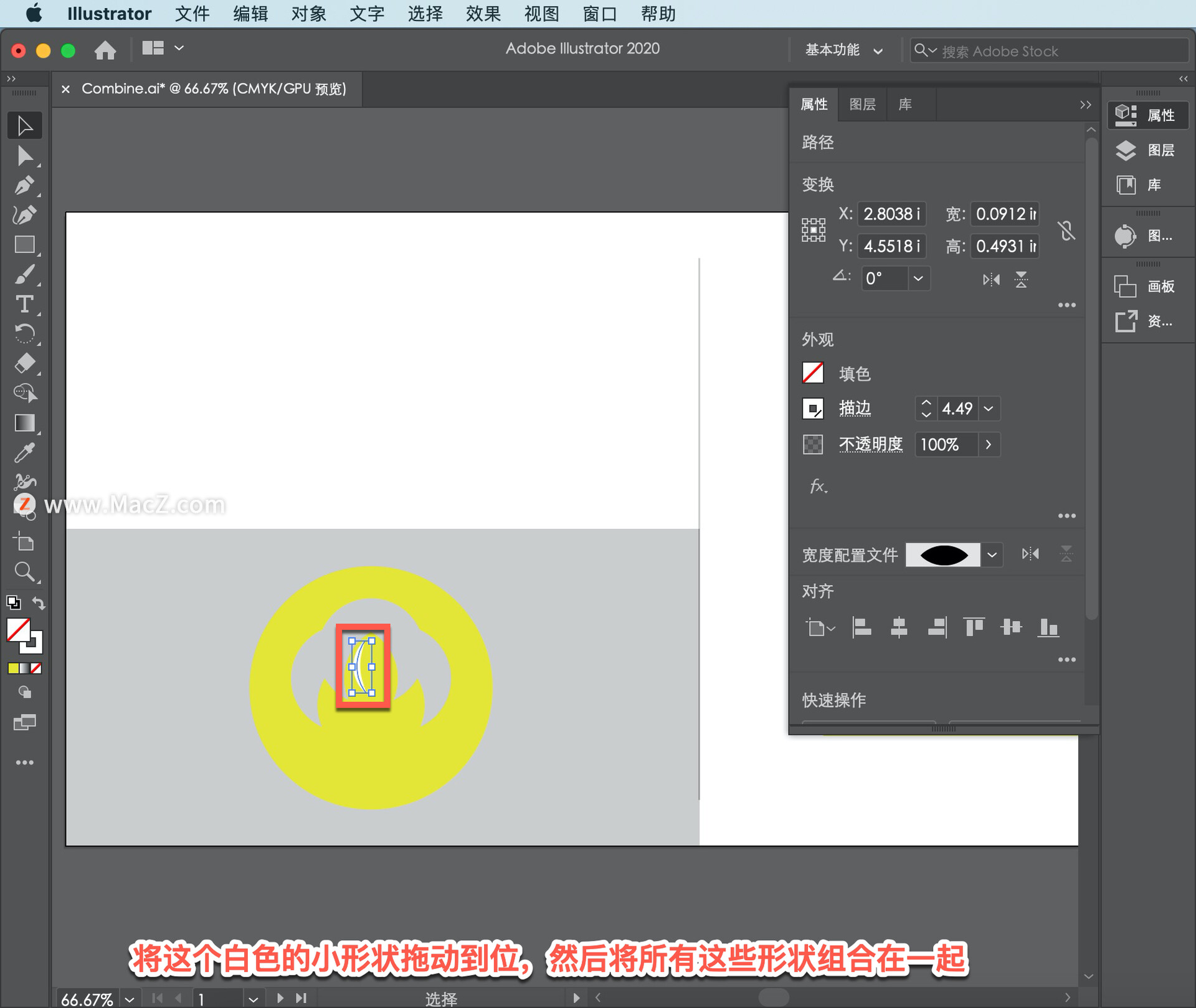Click the 不透明度 opacity link

870,444
